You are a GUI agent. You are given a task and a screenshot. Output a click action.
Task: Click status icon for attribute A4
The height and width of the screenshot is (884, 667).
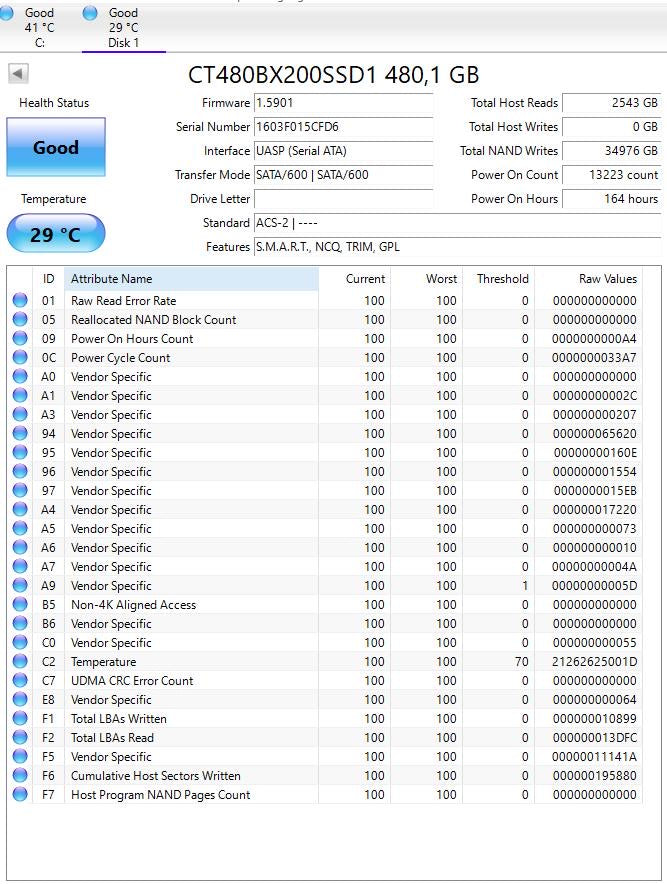point(20,509)
